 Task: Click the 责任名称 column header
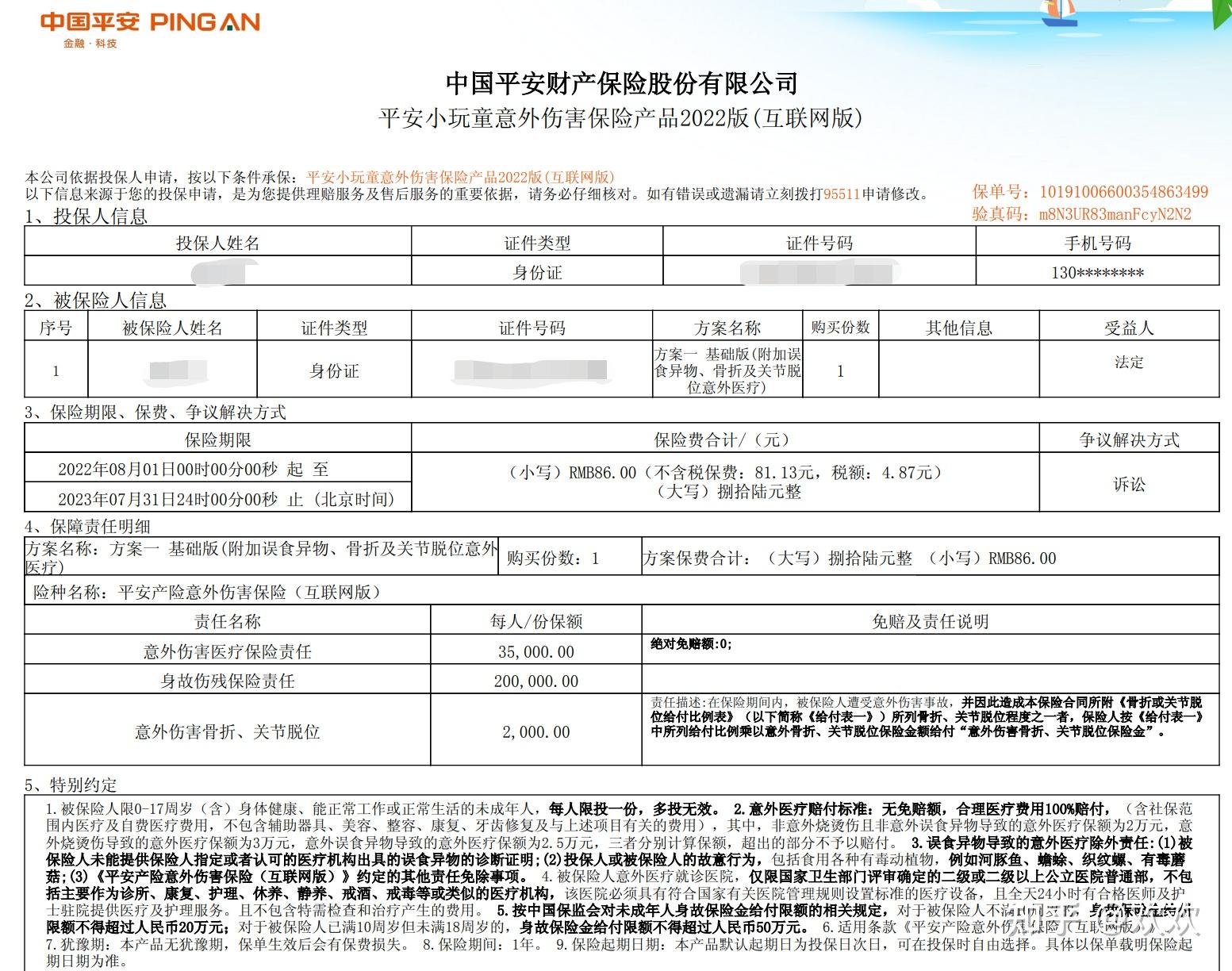point(228,620)
